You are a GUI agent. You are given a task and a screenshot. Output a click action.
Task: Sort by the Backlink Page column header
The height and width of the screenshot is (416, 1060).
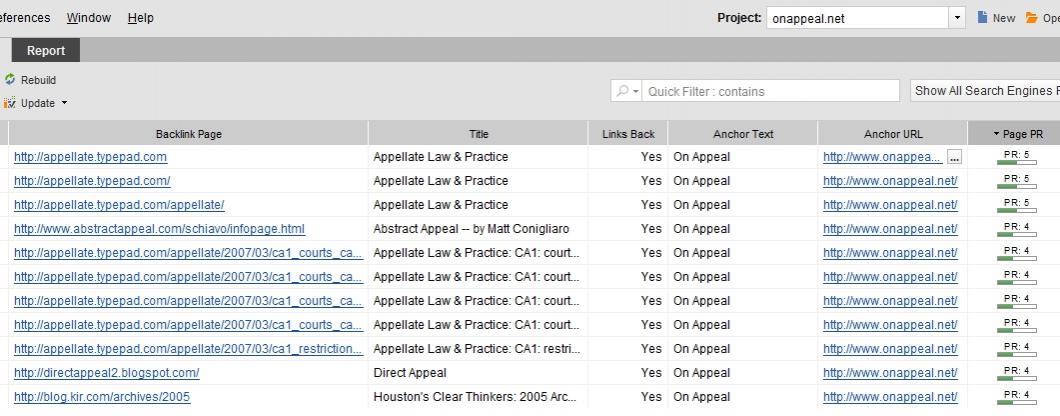188,134
